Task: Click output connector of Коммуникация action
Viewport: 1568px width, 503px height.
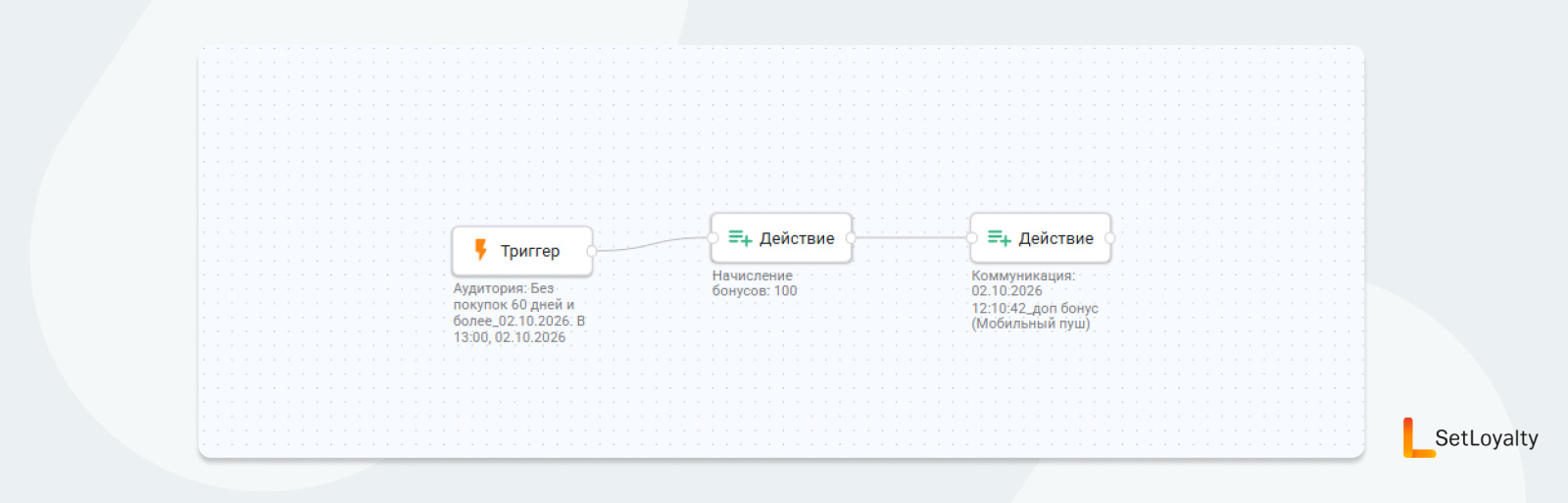Action: coord(1109,238)
